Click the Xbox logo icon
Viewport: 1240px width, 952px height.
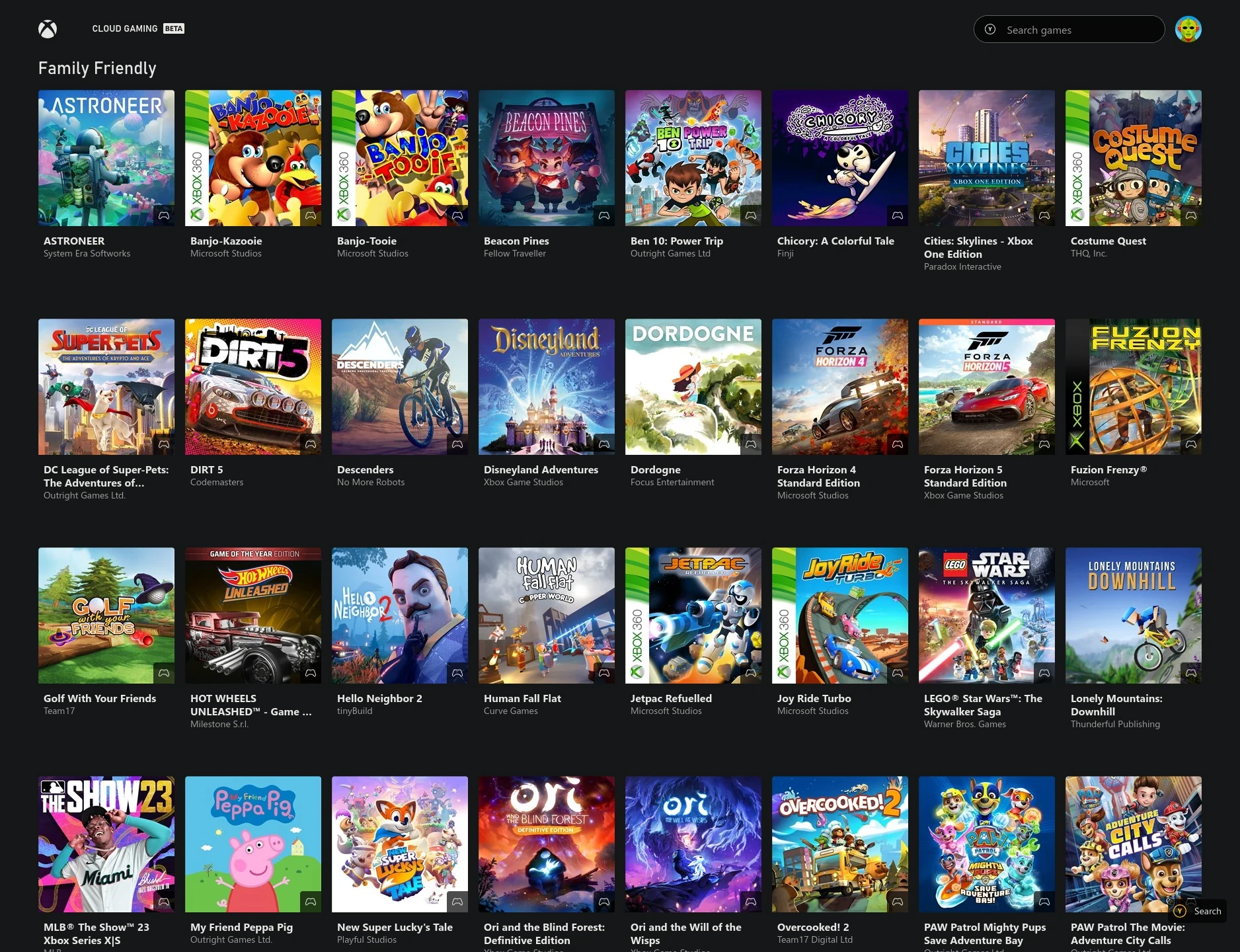click(48, 29)
